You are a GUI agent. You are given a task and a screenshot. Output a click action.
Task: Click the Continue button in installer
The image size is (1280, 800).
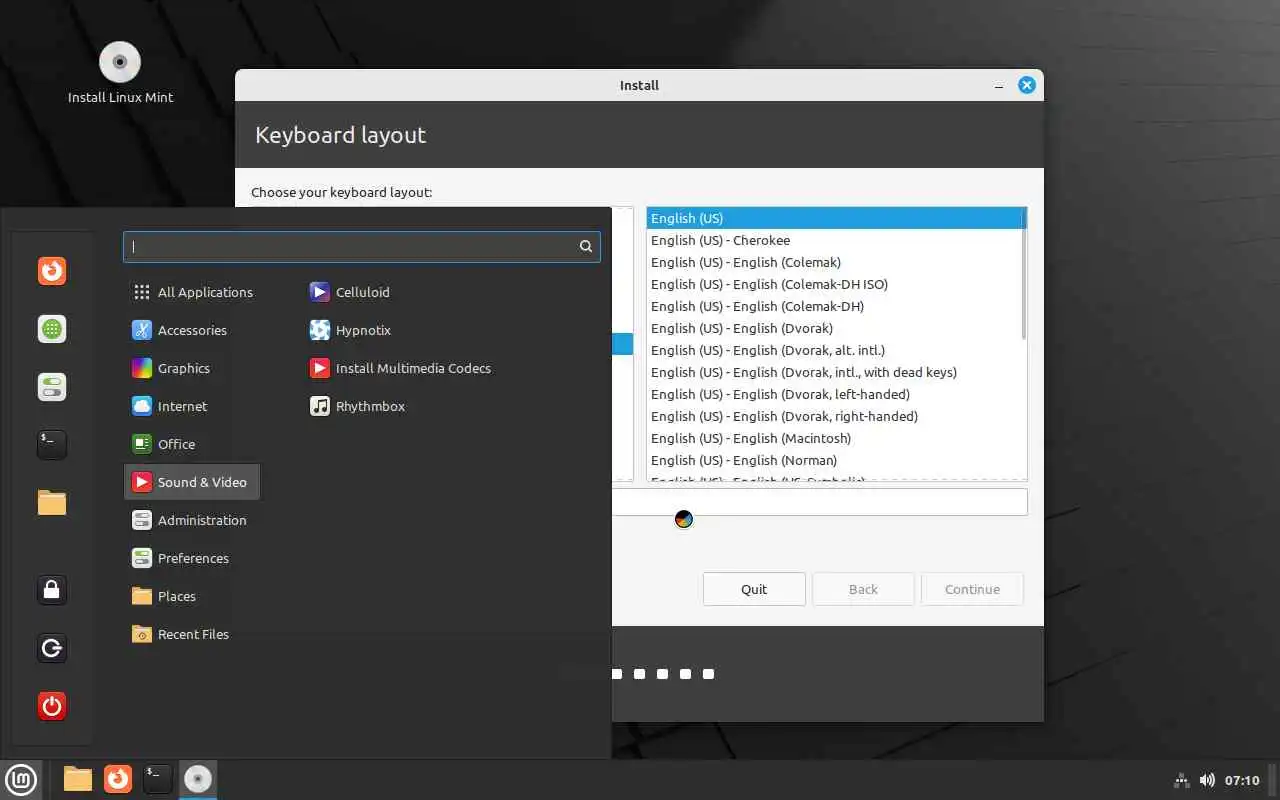tap(972, 589)
